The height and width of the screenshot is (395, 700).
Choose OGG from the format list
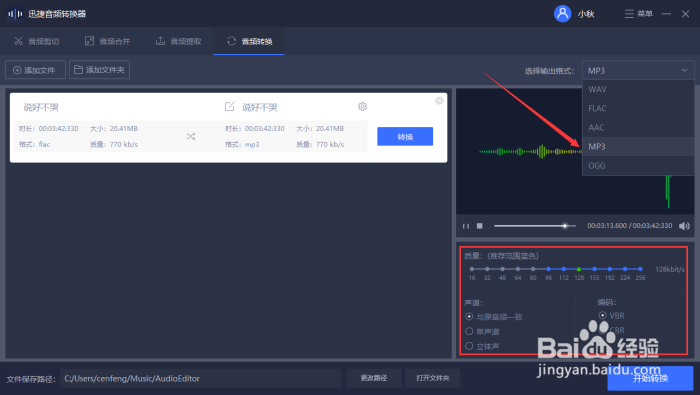click(638, 166)
